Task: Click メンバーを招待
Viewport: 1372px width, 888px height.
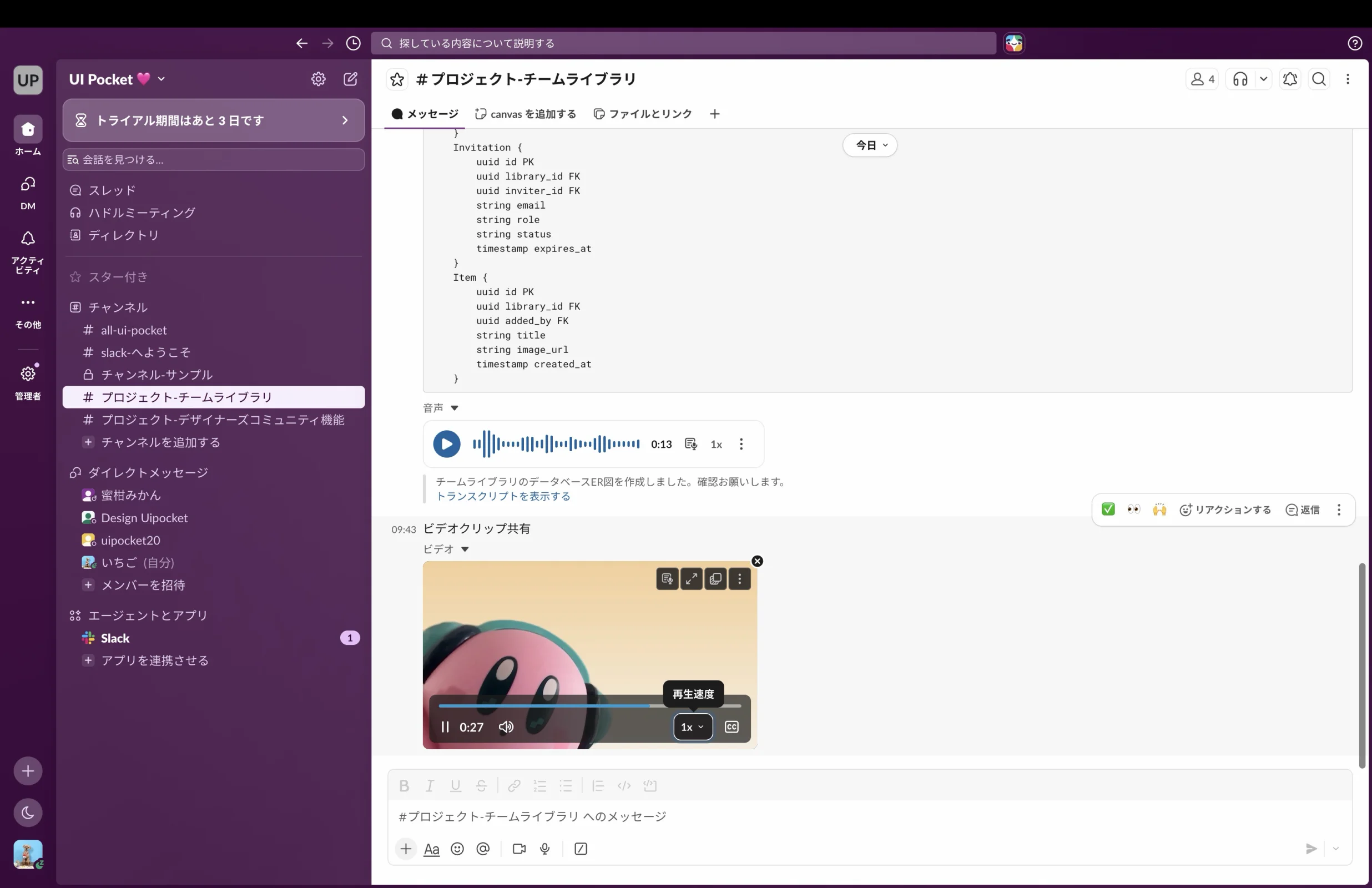Action: pos(213,586)
